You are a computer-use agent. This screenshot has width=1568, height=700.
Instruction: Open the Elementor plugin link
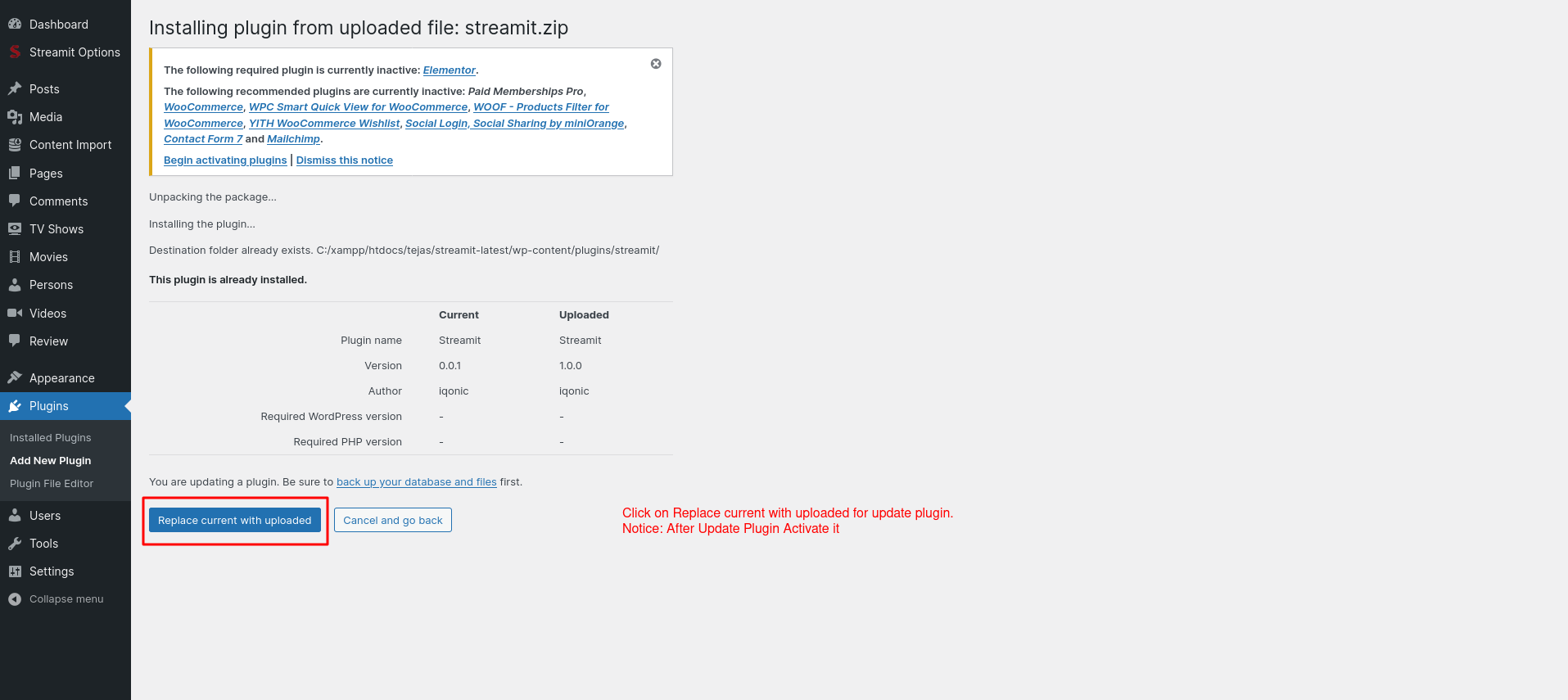[x=450, y=70]
